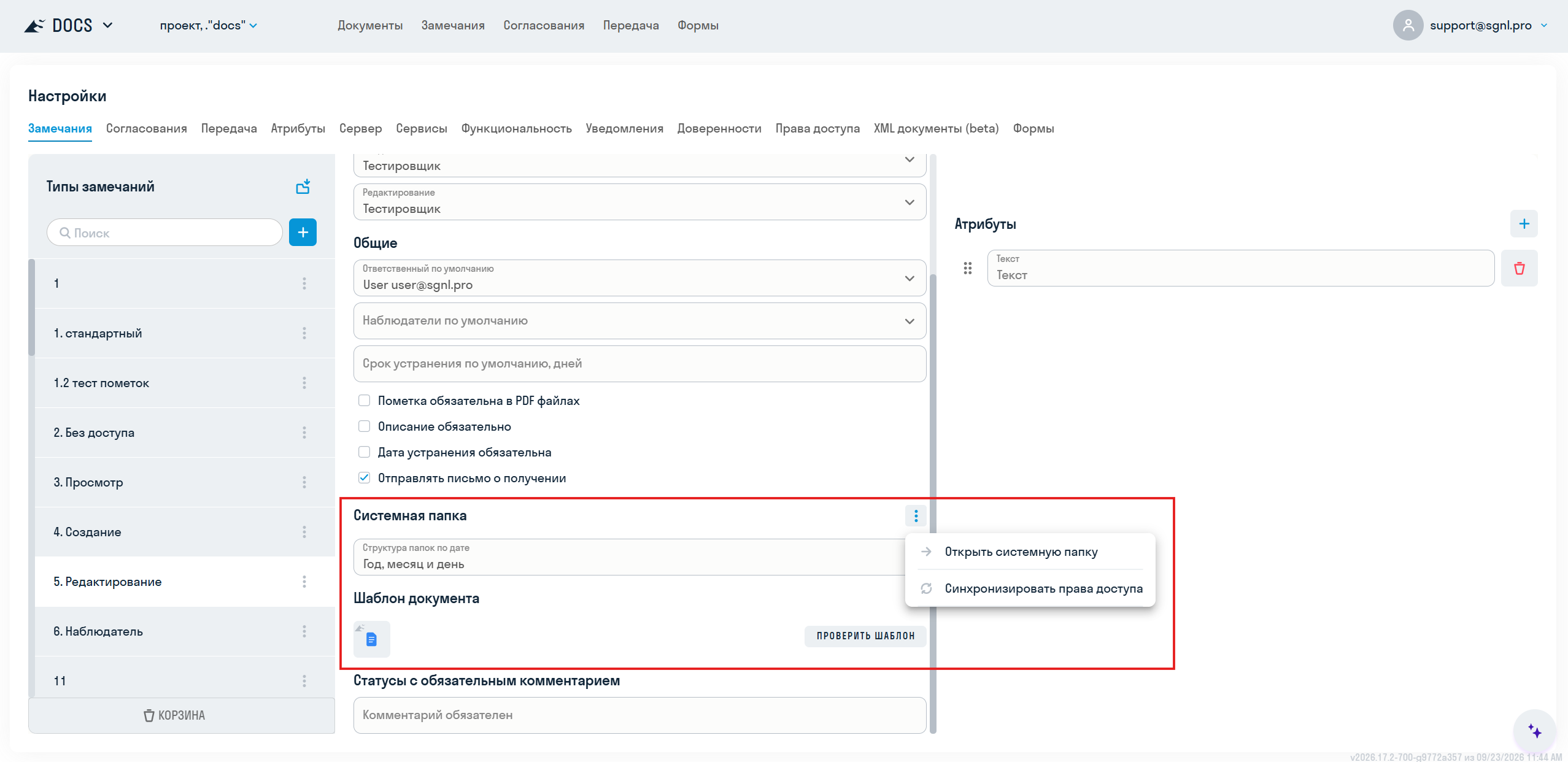Choose 'Синхронизировать права доступа' menu item
The height and width of the screenshot is (762, 1568).
click(1030, 588)
